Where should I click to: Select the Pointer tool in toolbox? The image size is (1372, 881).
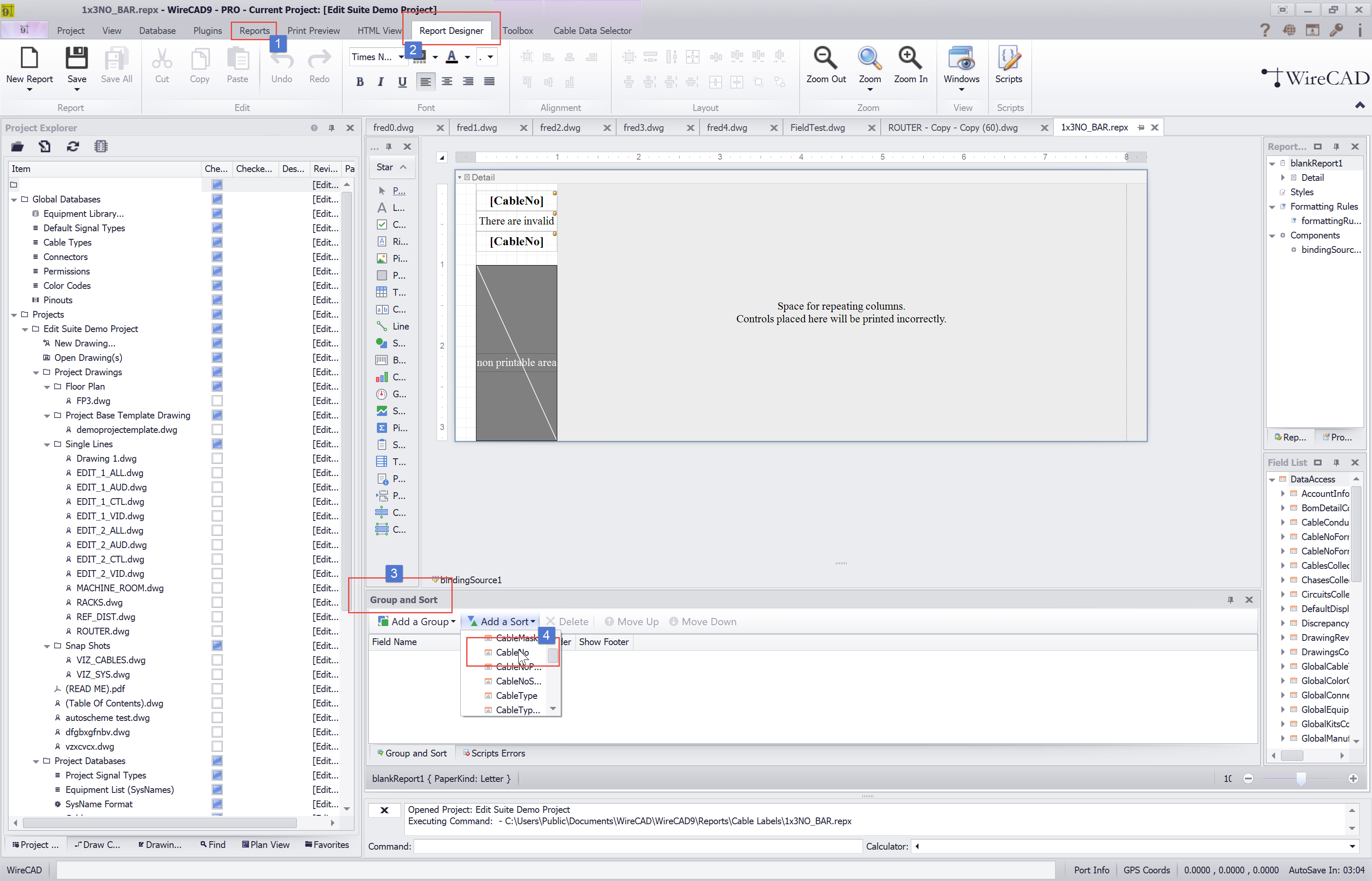(x=392, y=191)
